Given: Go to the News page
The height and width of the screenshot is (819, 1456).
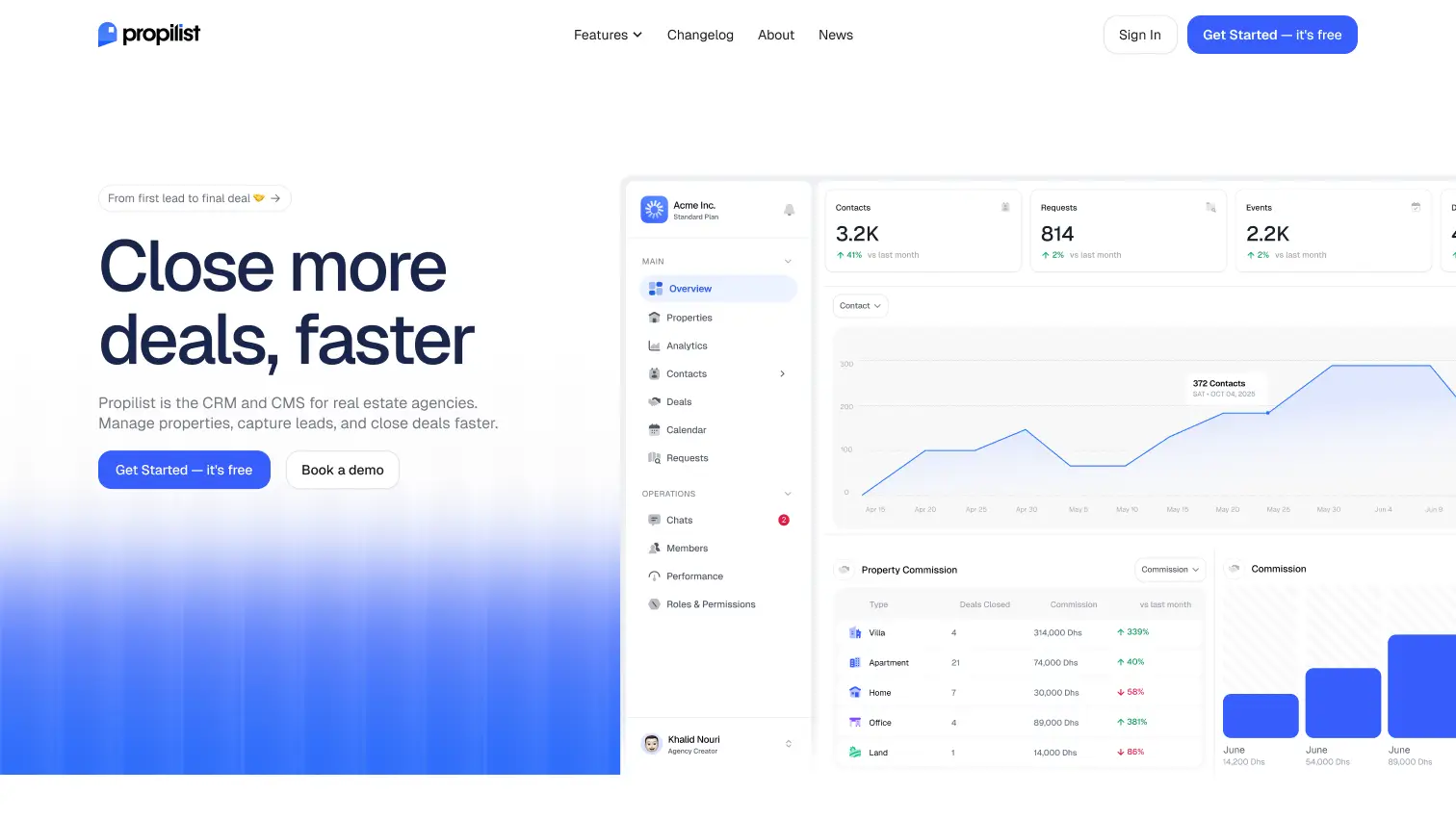Looking at the screenshot, I should [x=835, y=35].
